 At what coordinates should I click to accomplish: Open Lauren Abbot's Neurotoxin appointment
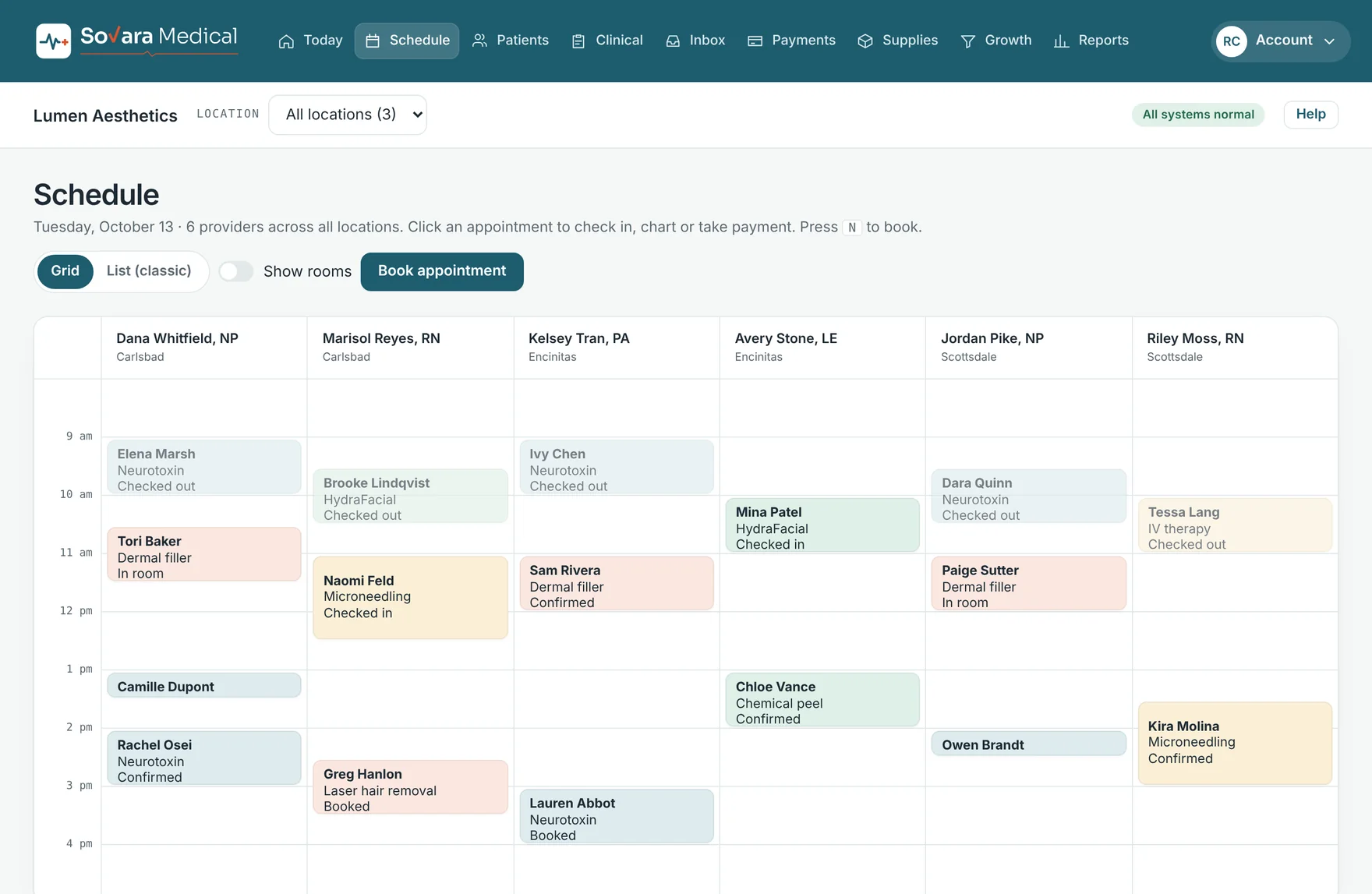point(617,816)
